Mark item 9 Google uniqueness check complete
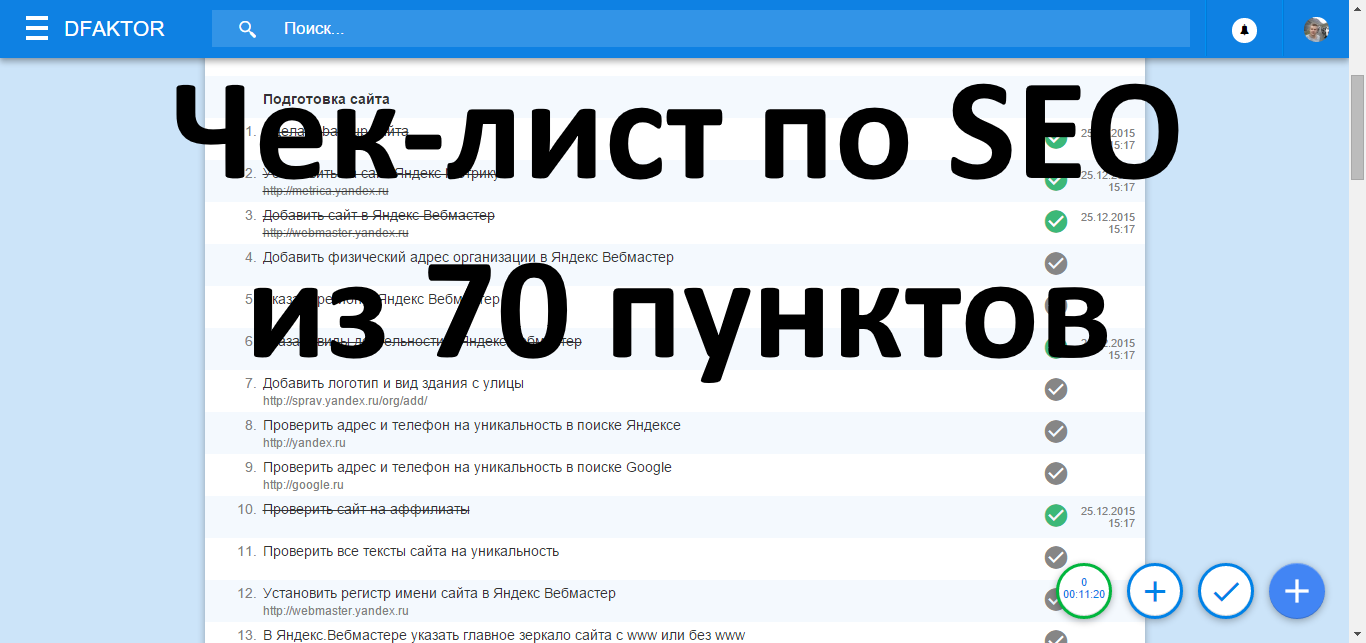 point(1056,473)
